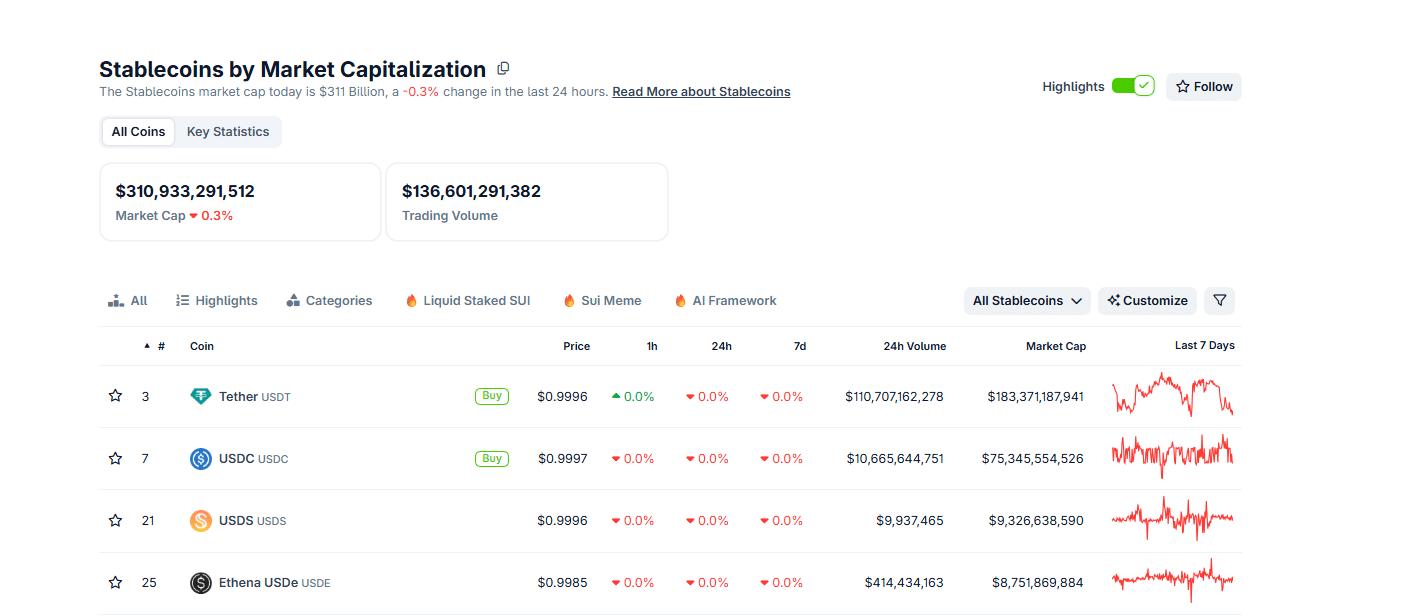
Task: Click the filter funnel icon
Action: 1219,301
